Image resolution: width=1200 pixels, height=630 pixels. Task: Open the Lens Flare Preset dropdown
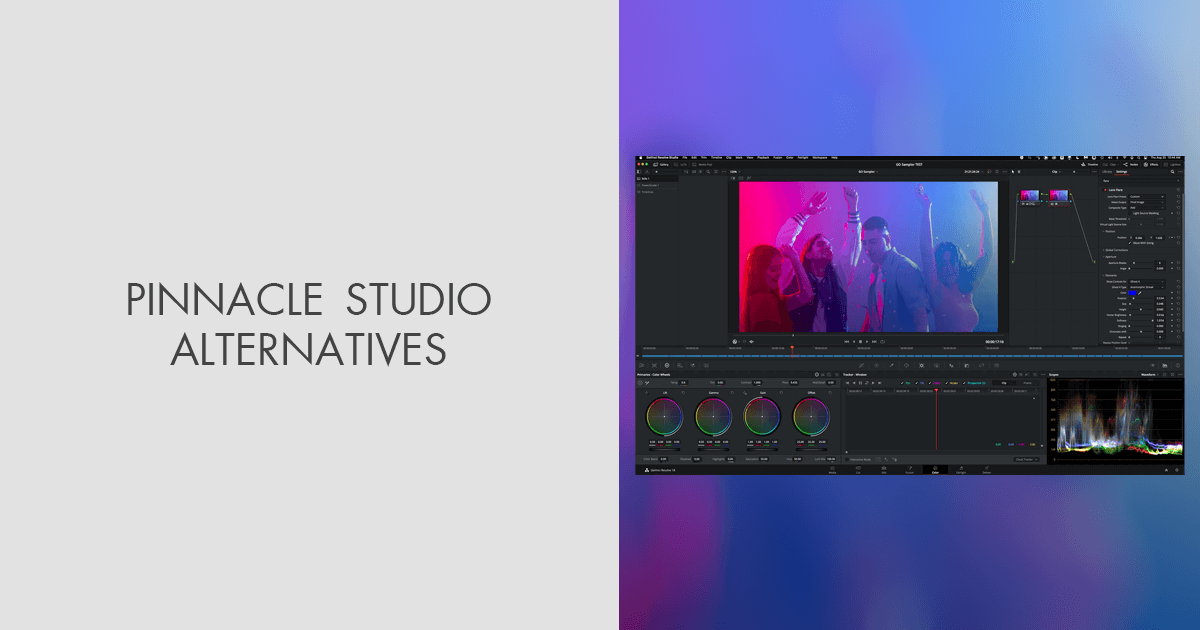tap(1147, 197)
